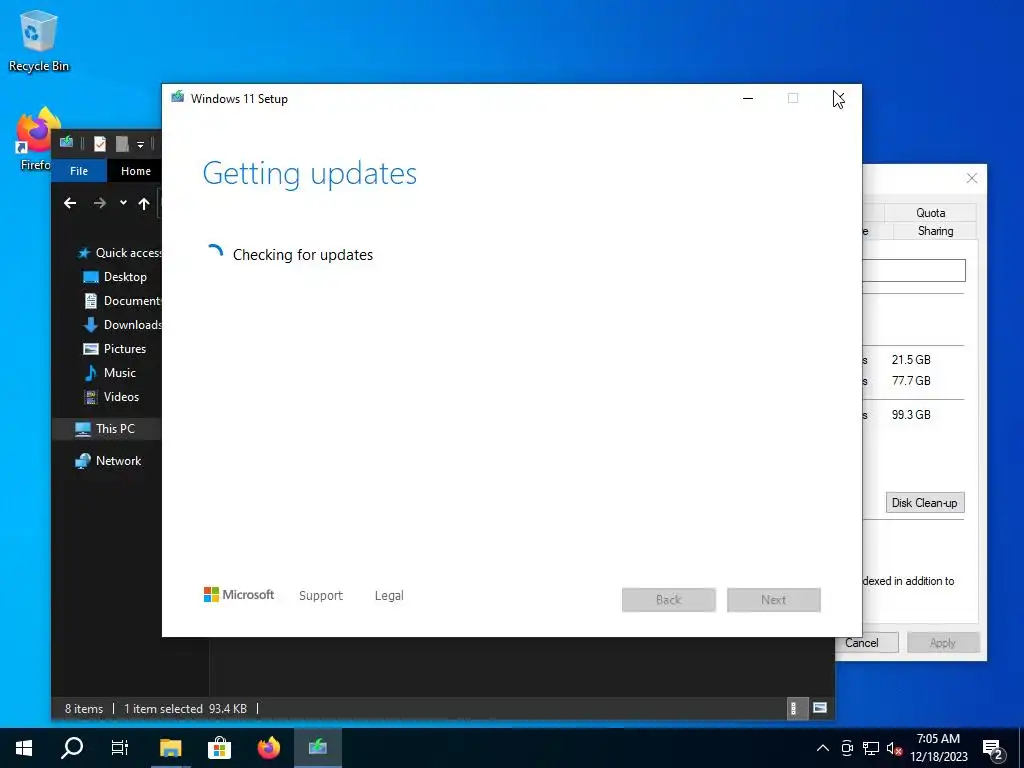Open Downloads in the navigation pane

pyautogui.click(x=122, y=325)
